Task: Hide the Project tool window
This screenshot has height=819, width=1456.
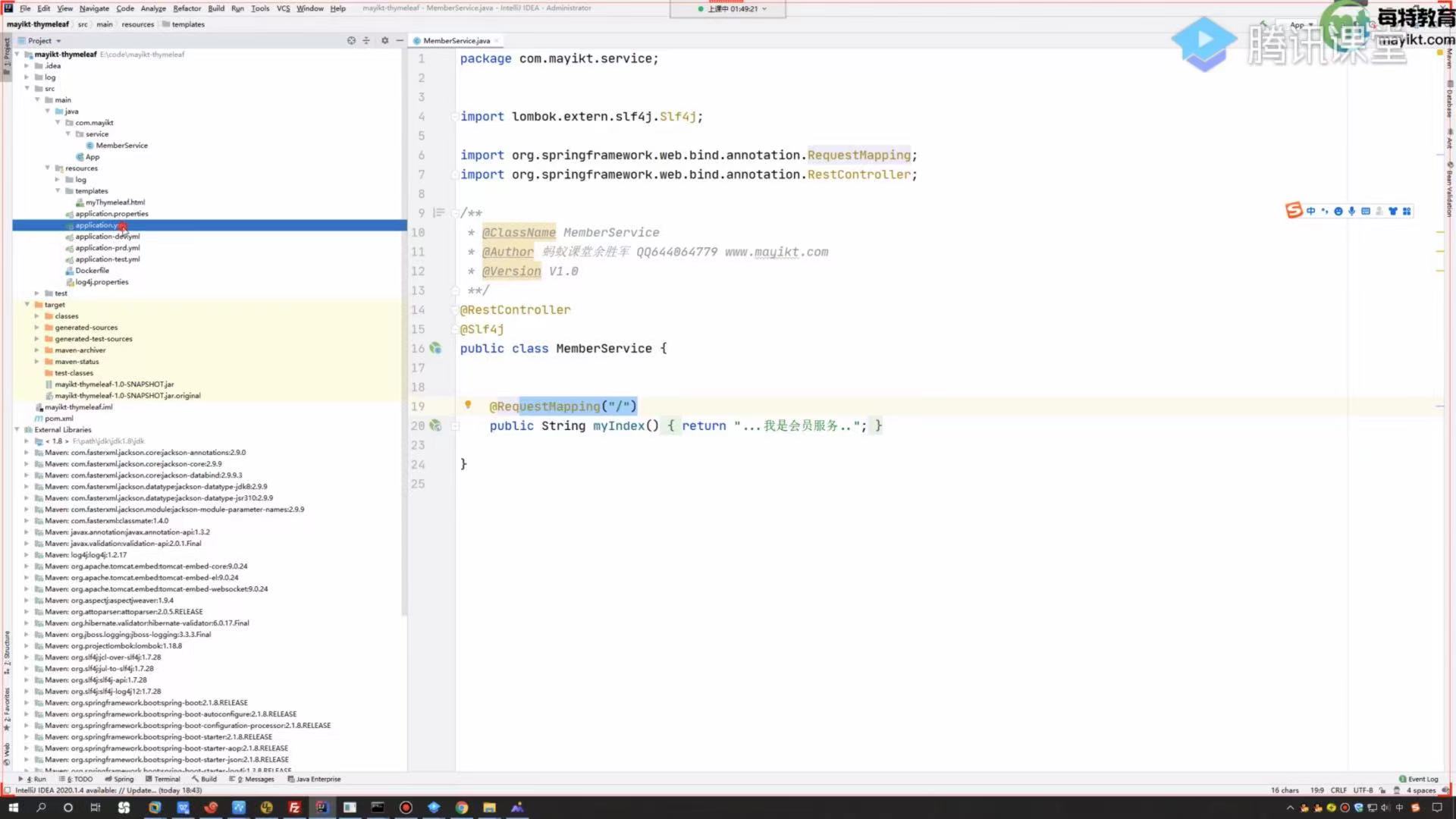Action: point(400,41)
